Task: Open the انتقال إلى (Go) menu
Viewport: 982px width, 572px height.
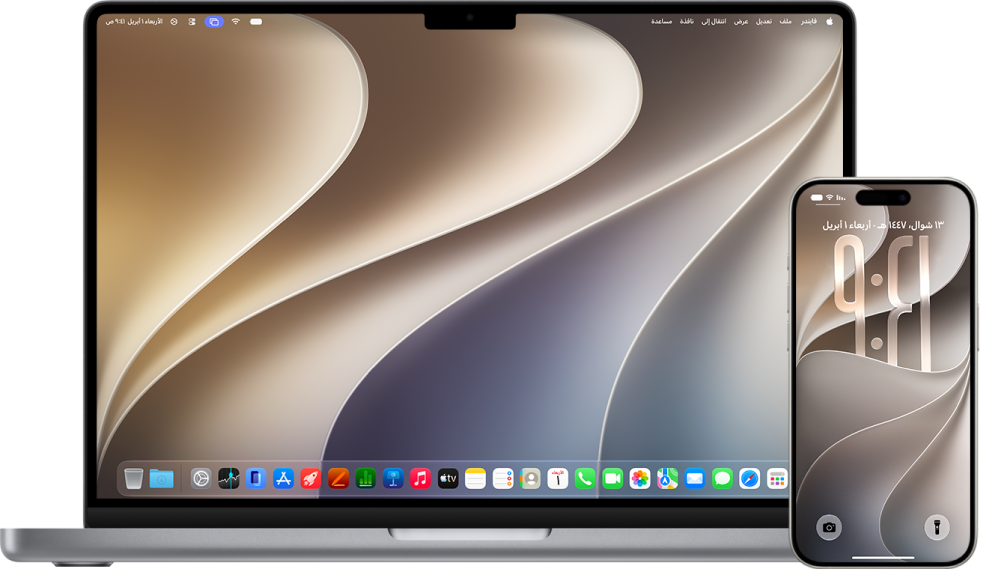Action: (713, 21)
